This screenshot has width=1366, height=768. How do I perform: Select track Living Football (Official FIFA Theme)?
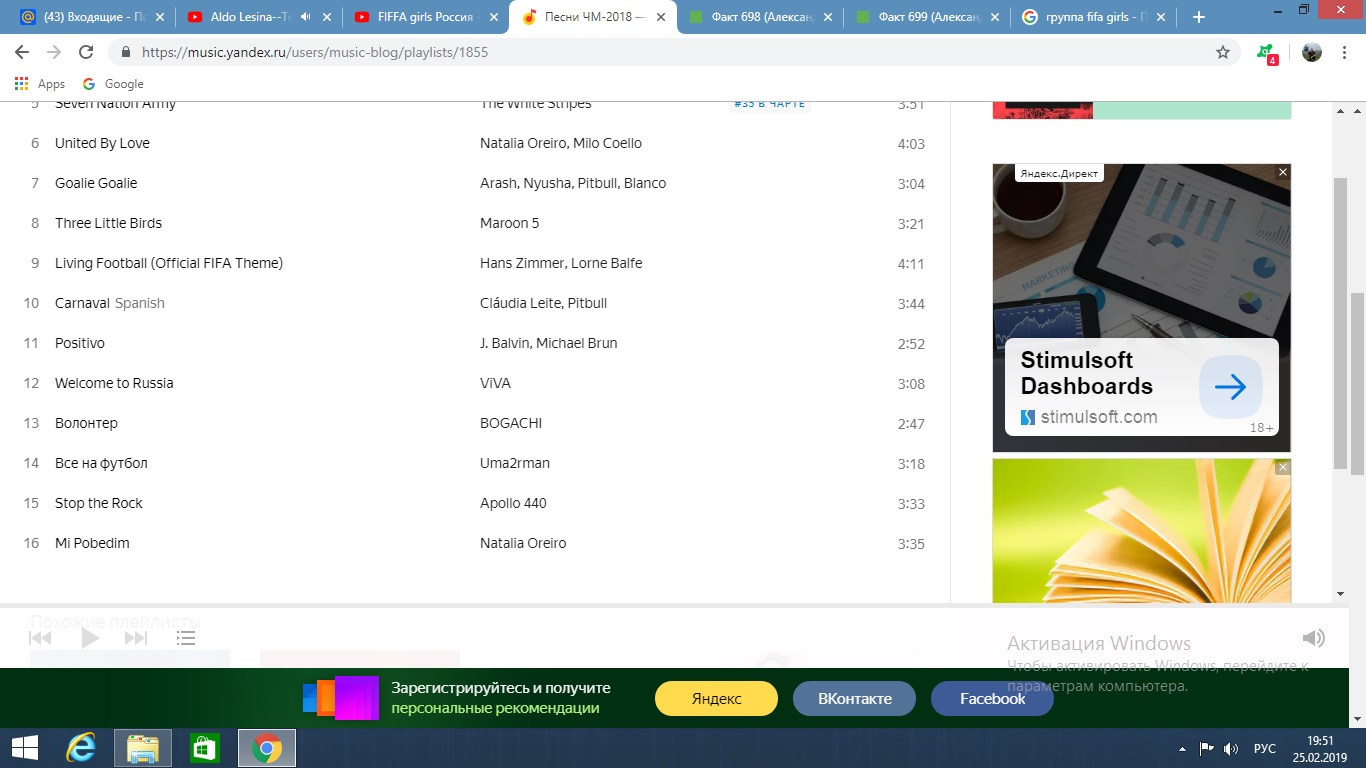click(x=169, y=263)
